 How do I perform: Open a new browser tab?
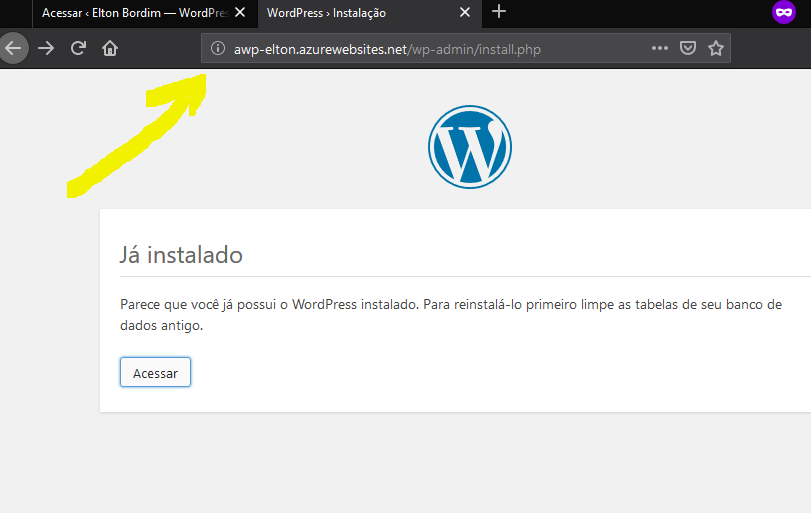(499, 12)
